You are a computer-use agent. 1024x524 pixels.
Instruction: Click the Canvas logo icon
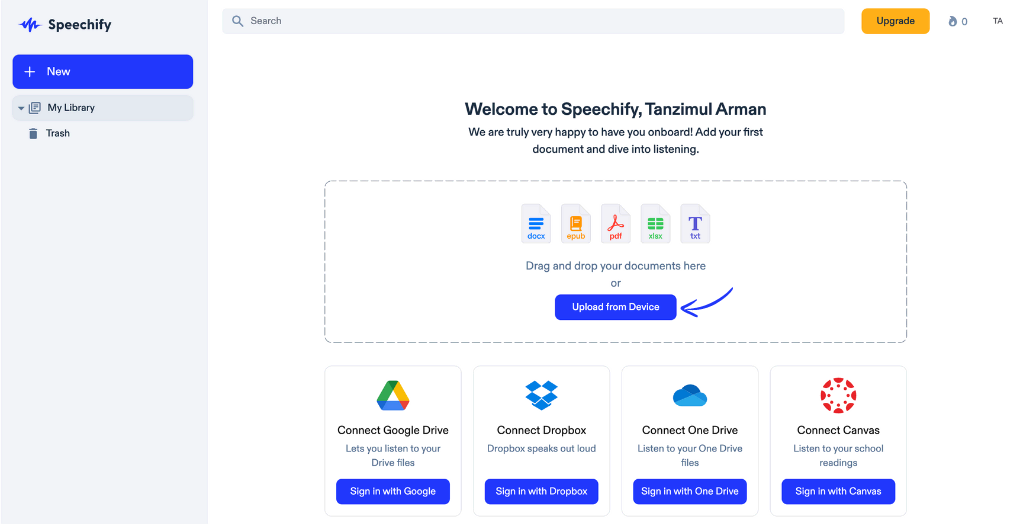click(838, 396)
